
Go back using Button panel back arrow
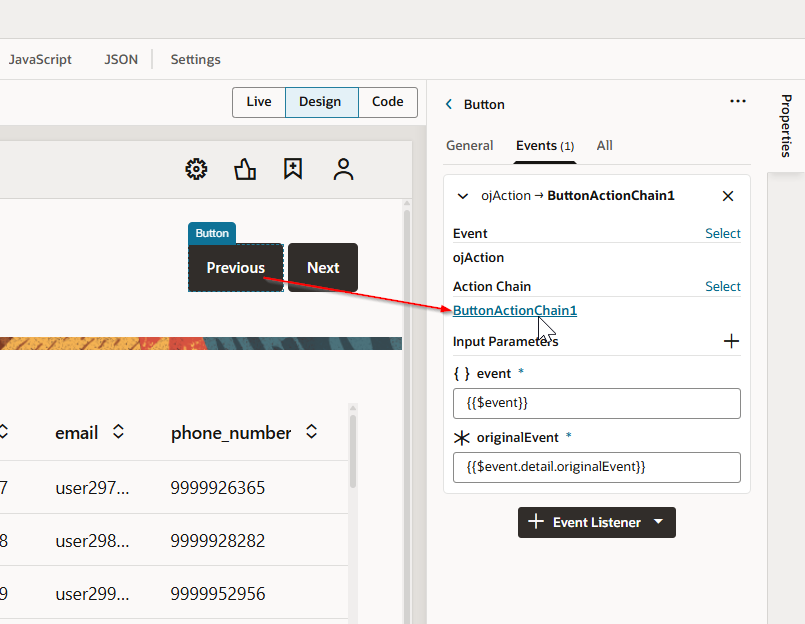point(449,104)
